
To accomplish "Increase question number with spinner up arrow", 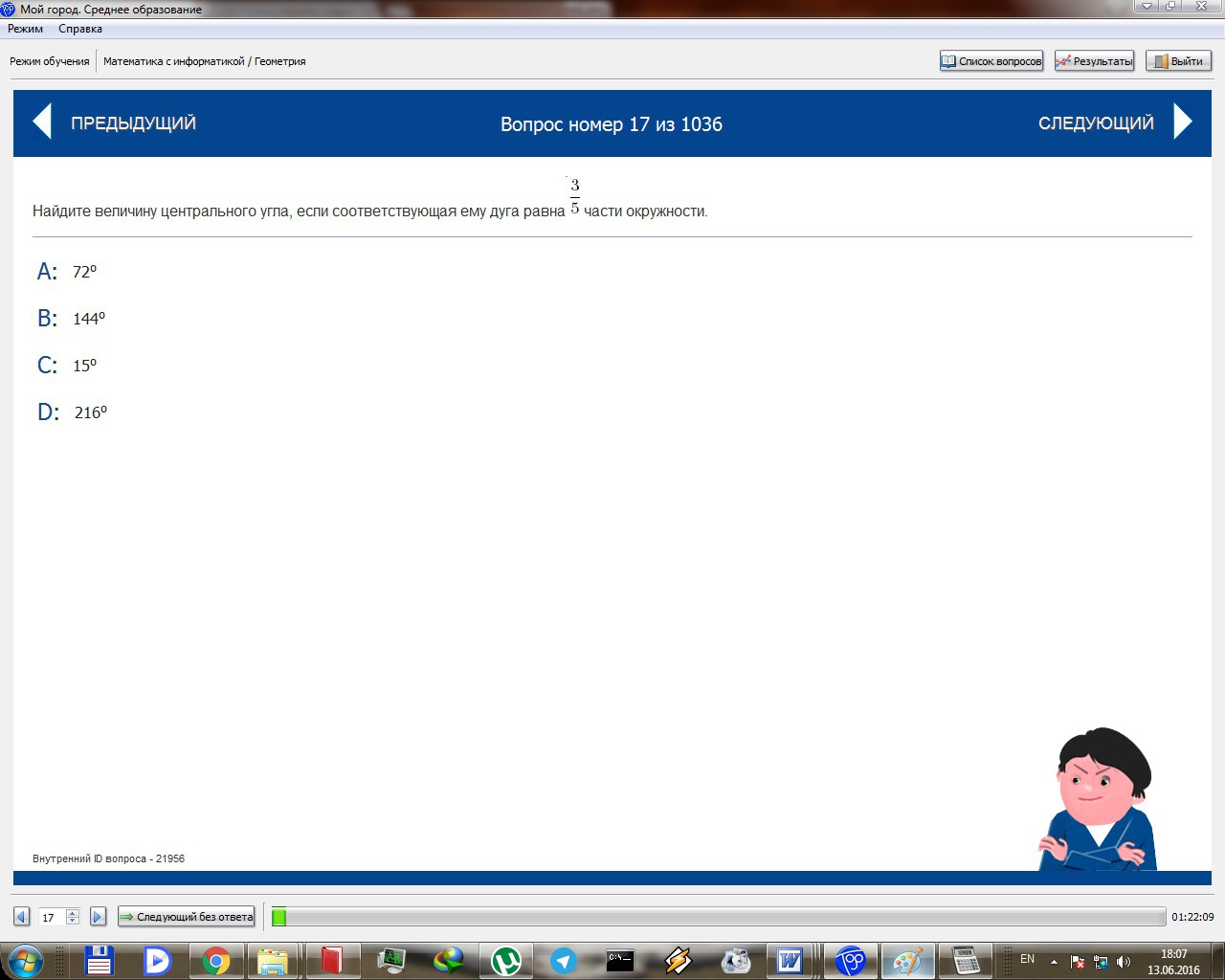I will pyautogui.click(x=73, y=913).
